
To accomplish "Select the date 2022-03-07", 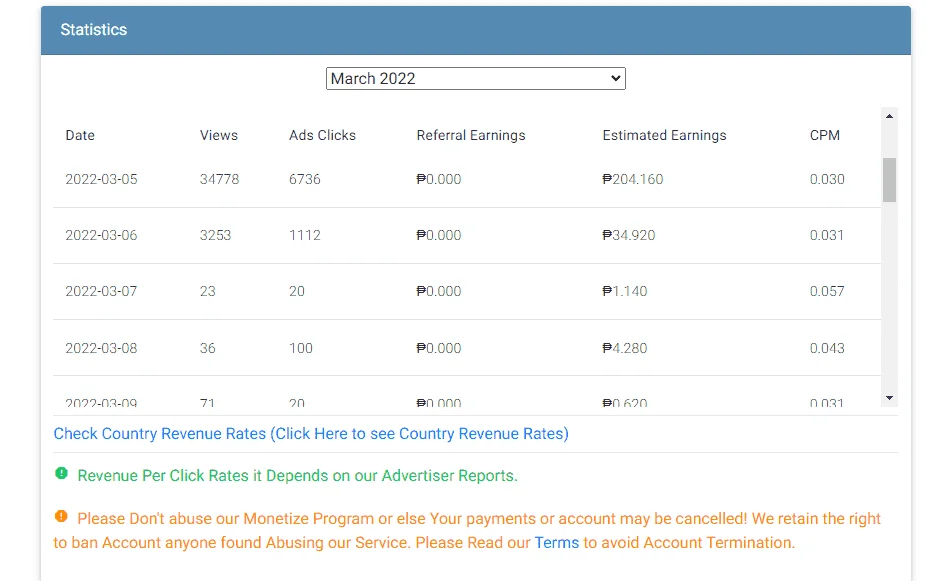I will (x=101, y=291).
